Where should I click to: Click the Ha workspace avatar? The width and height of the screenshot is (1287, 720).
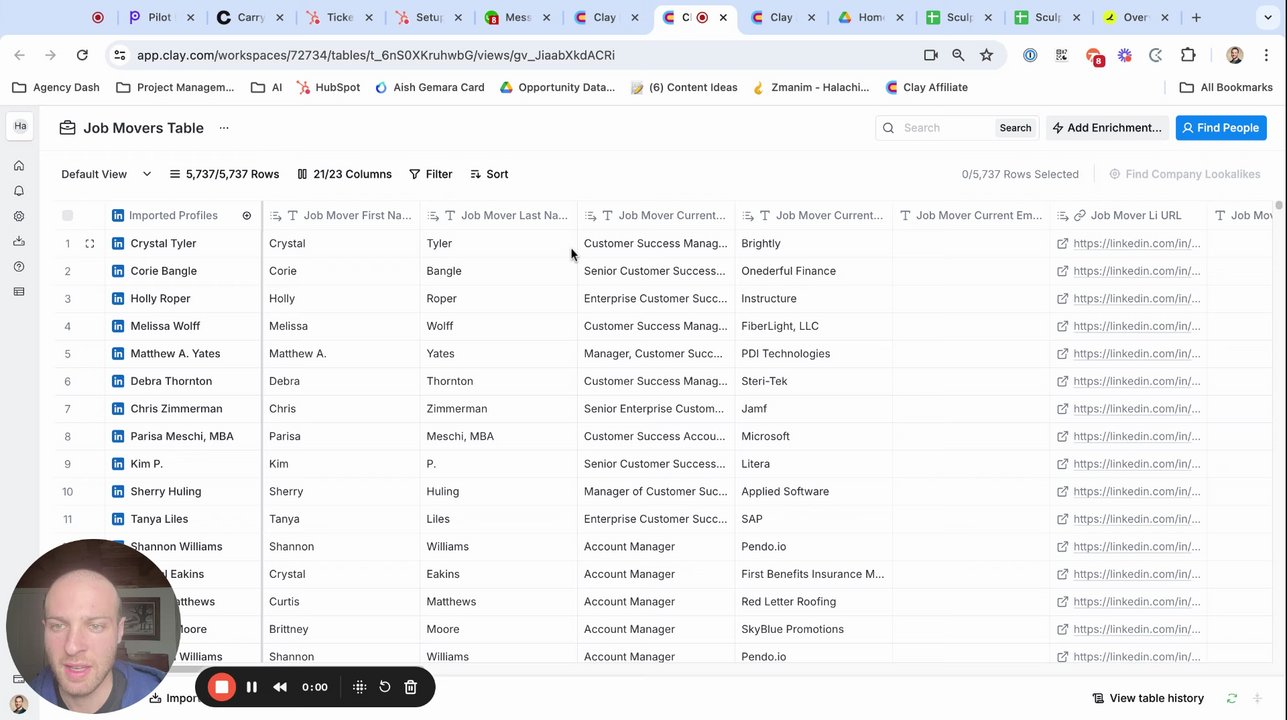click(20, 126)
